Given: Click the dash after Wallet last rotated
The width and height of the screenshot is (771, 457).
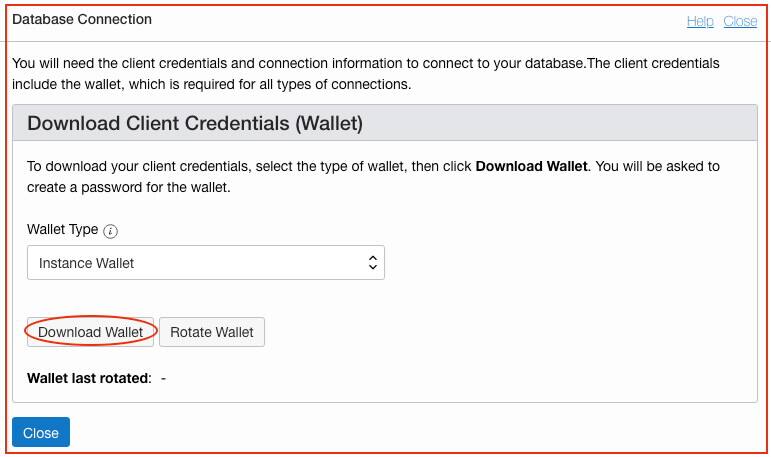Looking at the screenshot, I should tap(163, 378).
